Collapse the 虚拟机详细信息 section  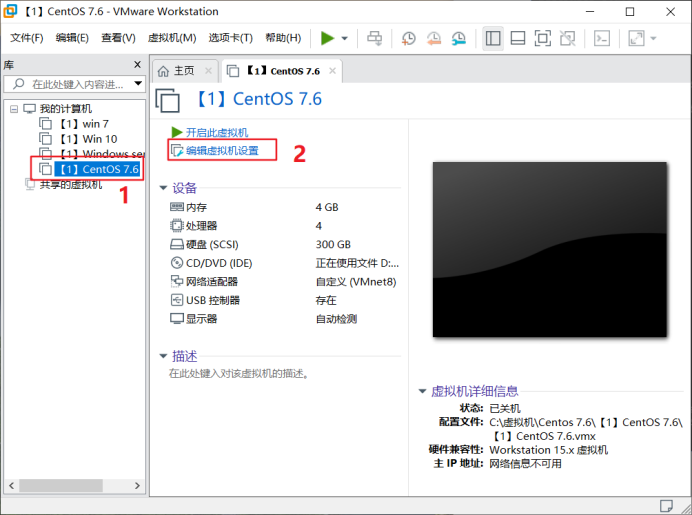[x=422, y=391]
